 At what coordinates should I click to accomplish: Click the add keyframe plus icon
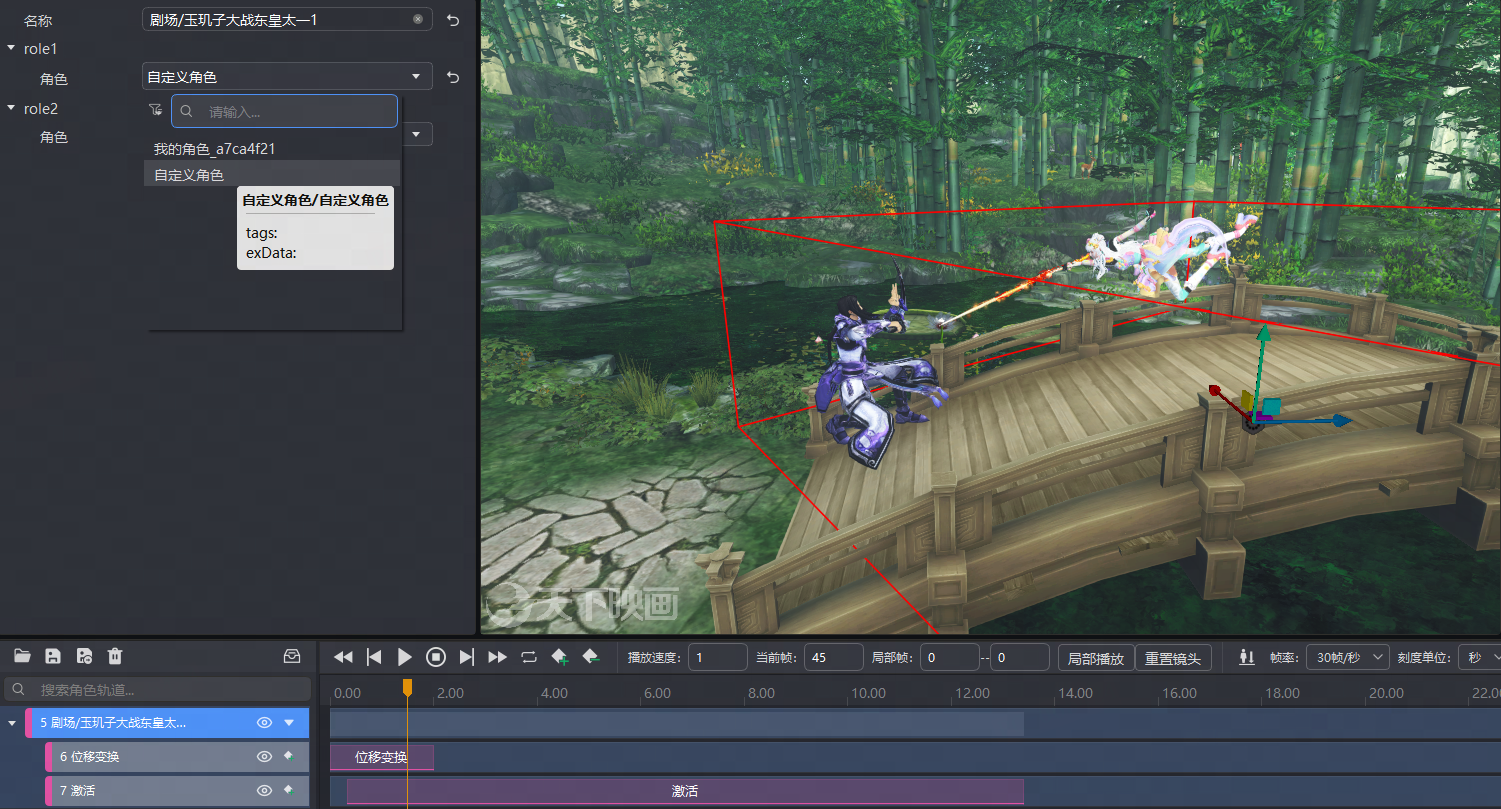560,657
